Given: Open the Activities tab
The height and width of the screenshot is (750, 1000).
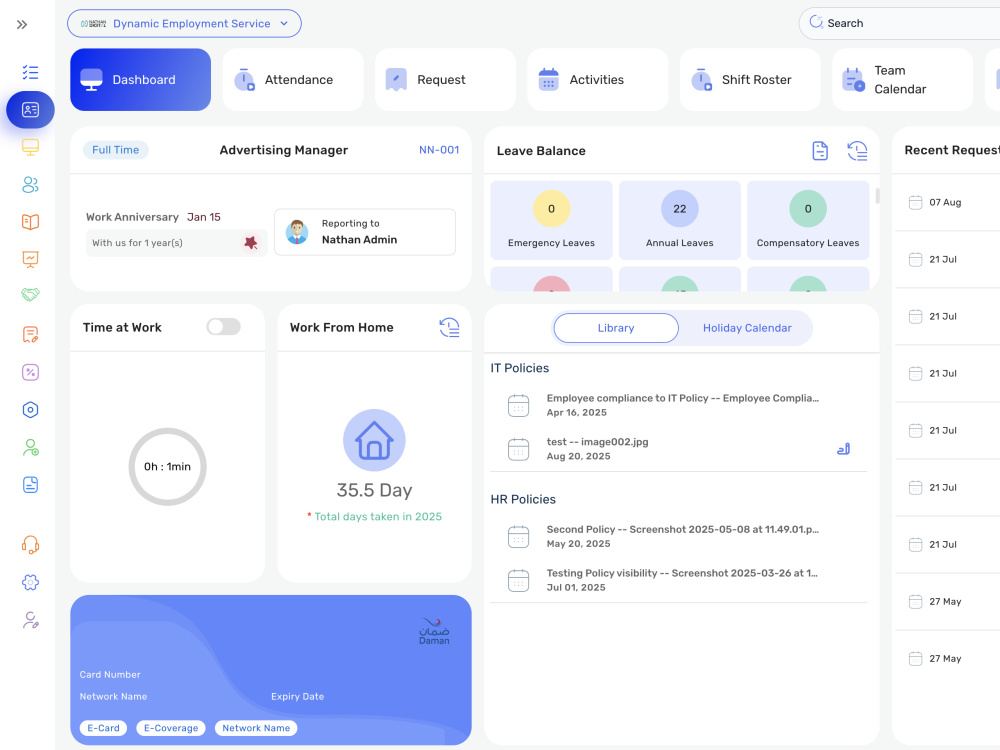Looking at the screenshot, I should tap(598, 80).
